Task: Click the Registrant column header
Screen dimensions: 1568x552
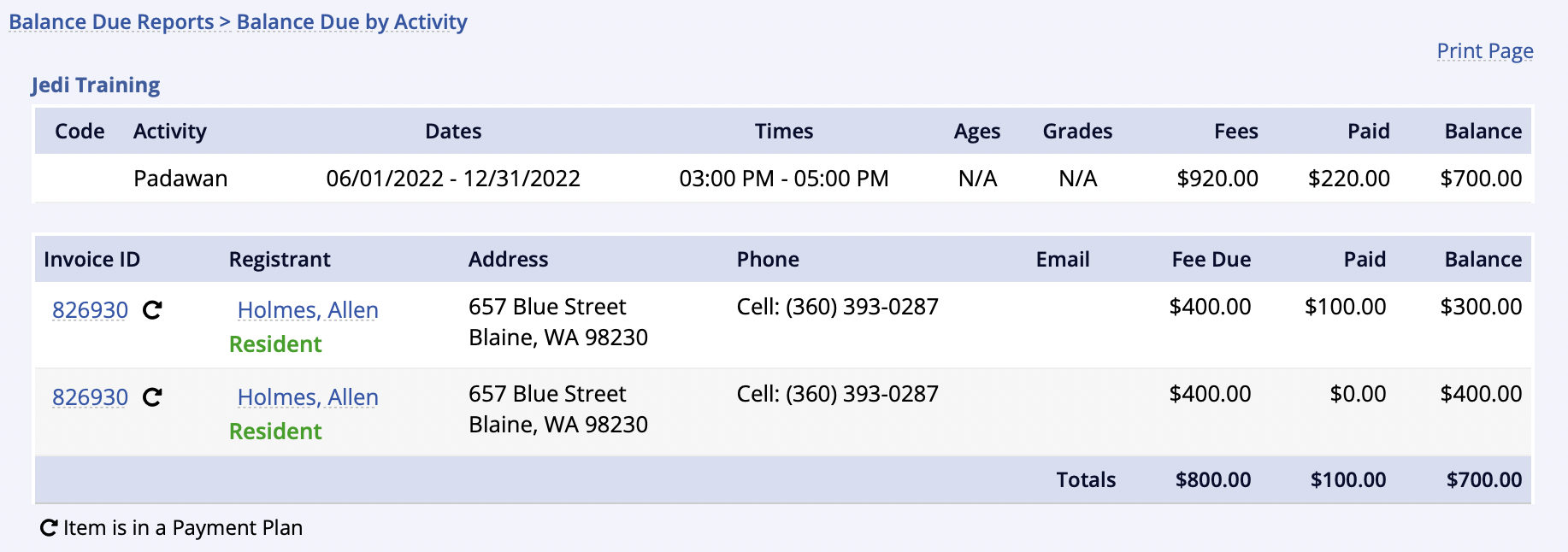Action: [x=280, y=260]
